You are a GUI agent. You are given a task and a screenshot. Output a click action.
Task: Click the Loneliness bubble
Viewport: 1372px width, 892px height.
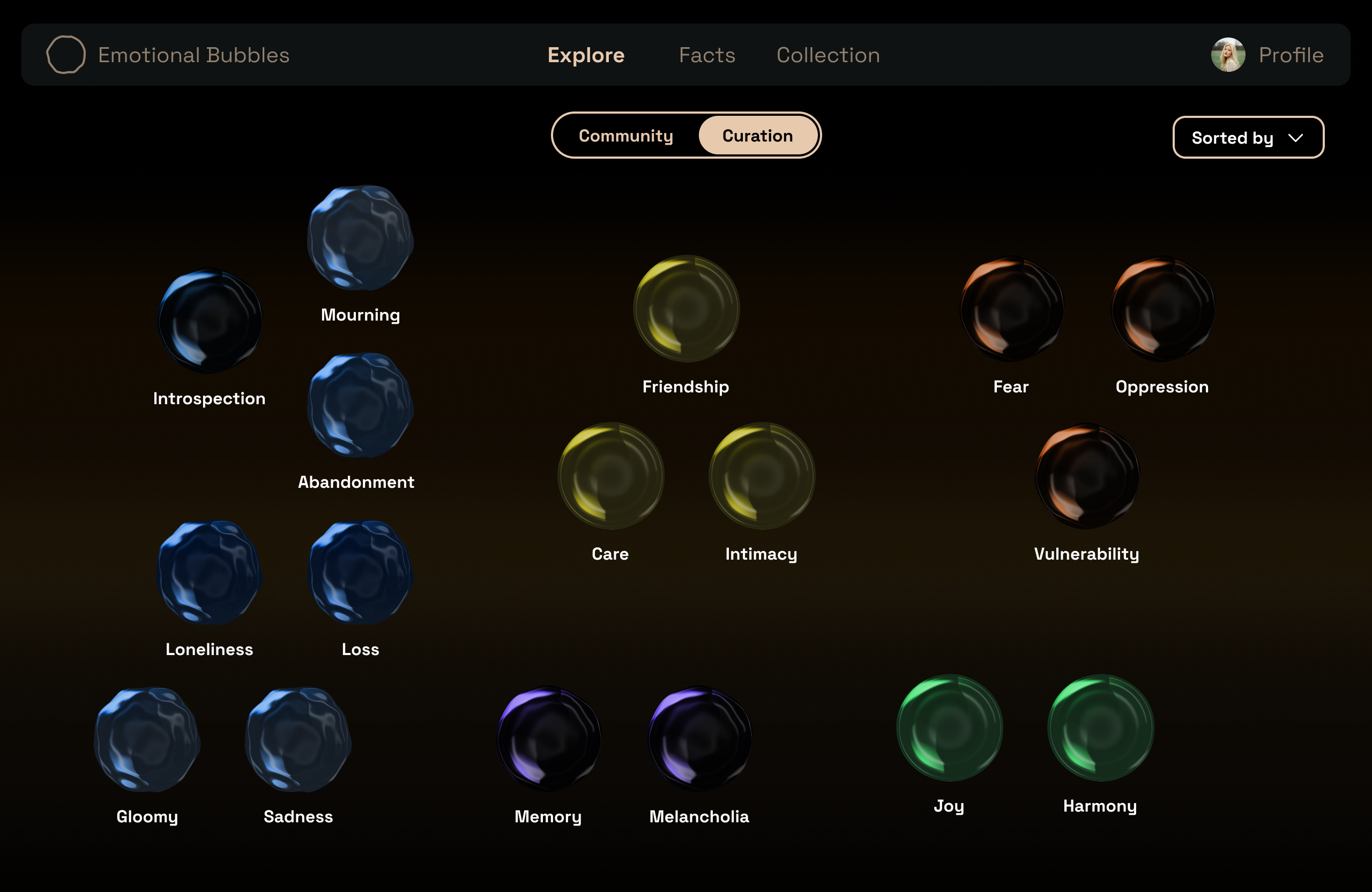(210, 573)
